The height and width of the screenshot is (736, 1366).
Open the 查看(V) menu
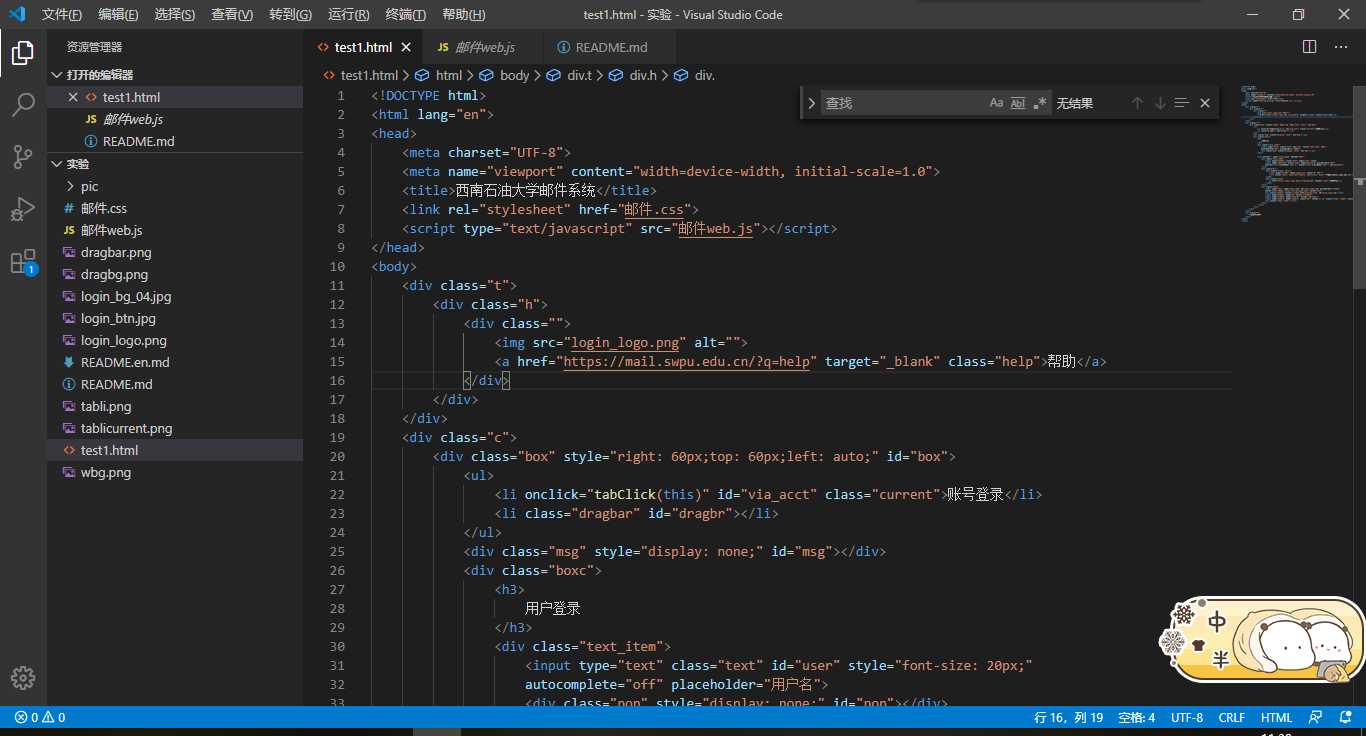pos(232,14)
